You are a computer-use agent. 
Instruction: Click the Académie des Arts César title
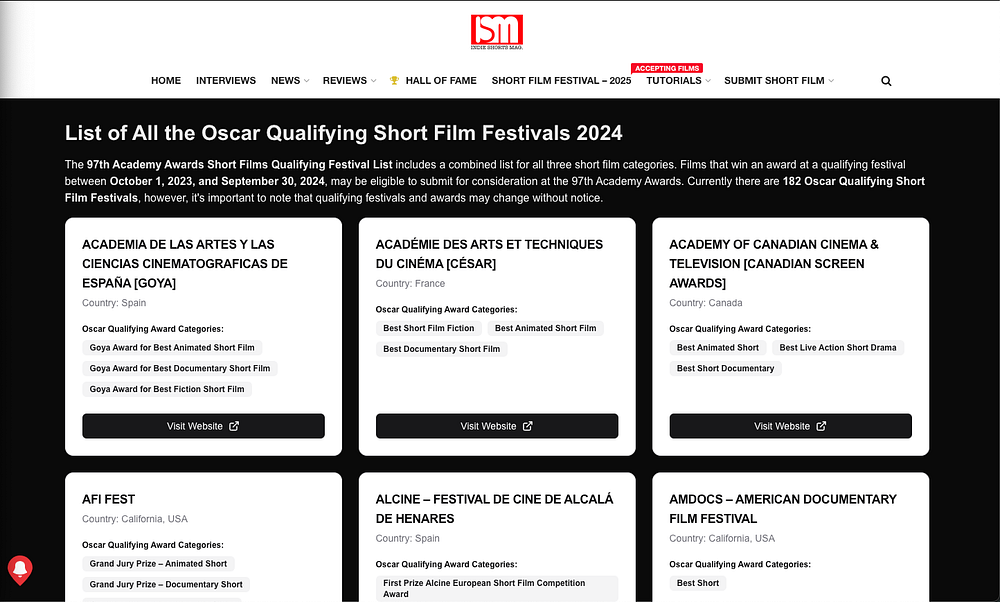click(x=489, y=254)
